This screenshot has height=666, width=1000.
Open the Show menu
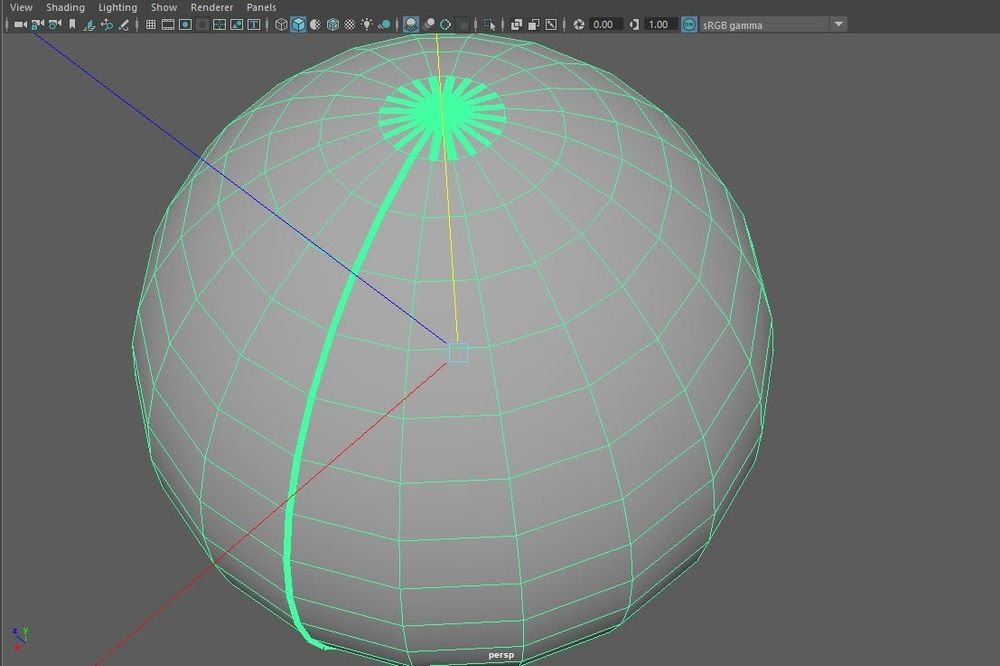(x=164, y=7)
